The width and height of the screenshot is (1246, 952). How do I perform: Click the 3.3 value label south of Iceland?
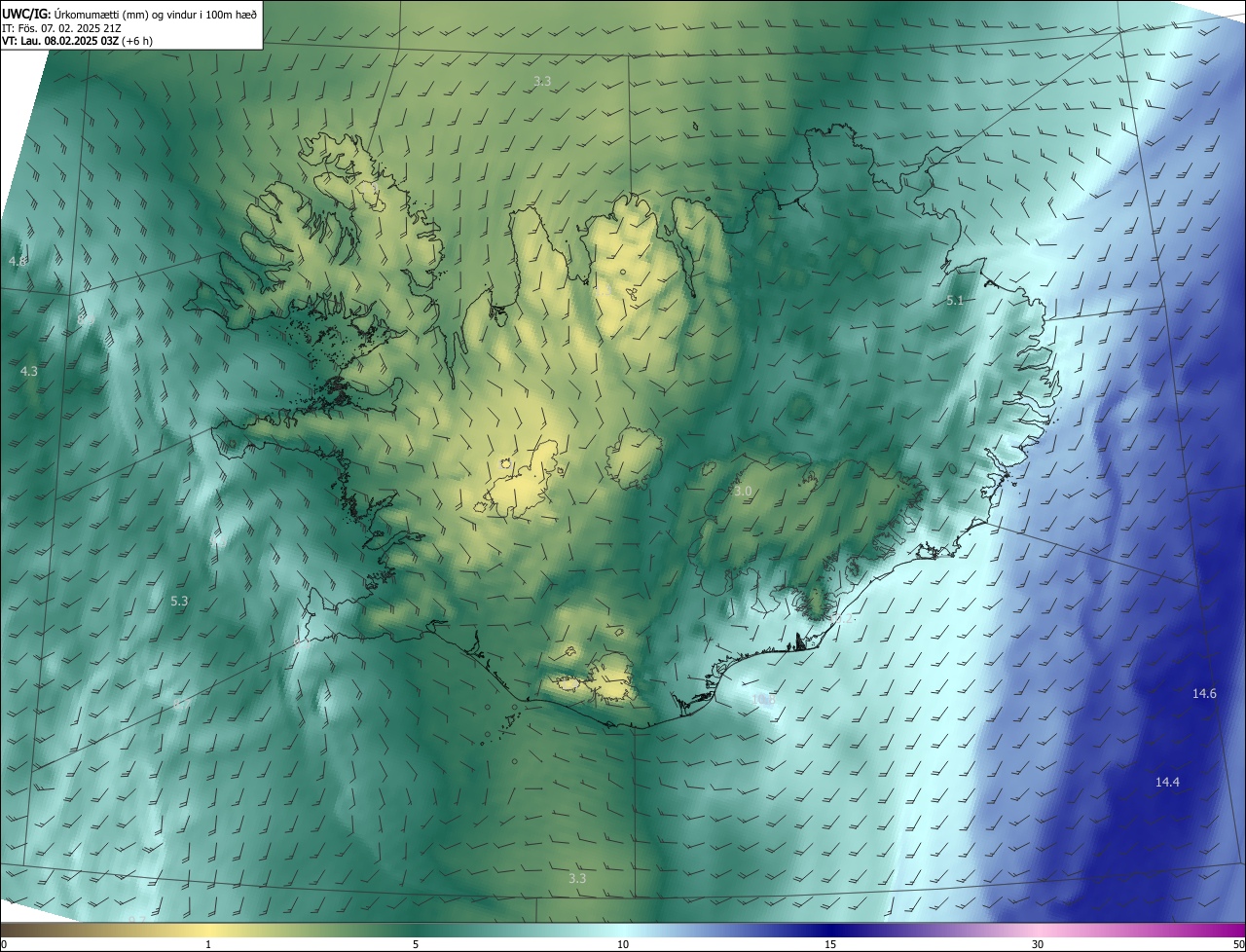click(577, 878)
